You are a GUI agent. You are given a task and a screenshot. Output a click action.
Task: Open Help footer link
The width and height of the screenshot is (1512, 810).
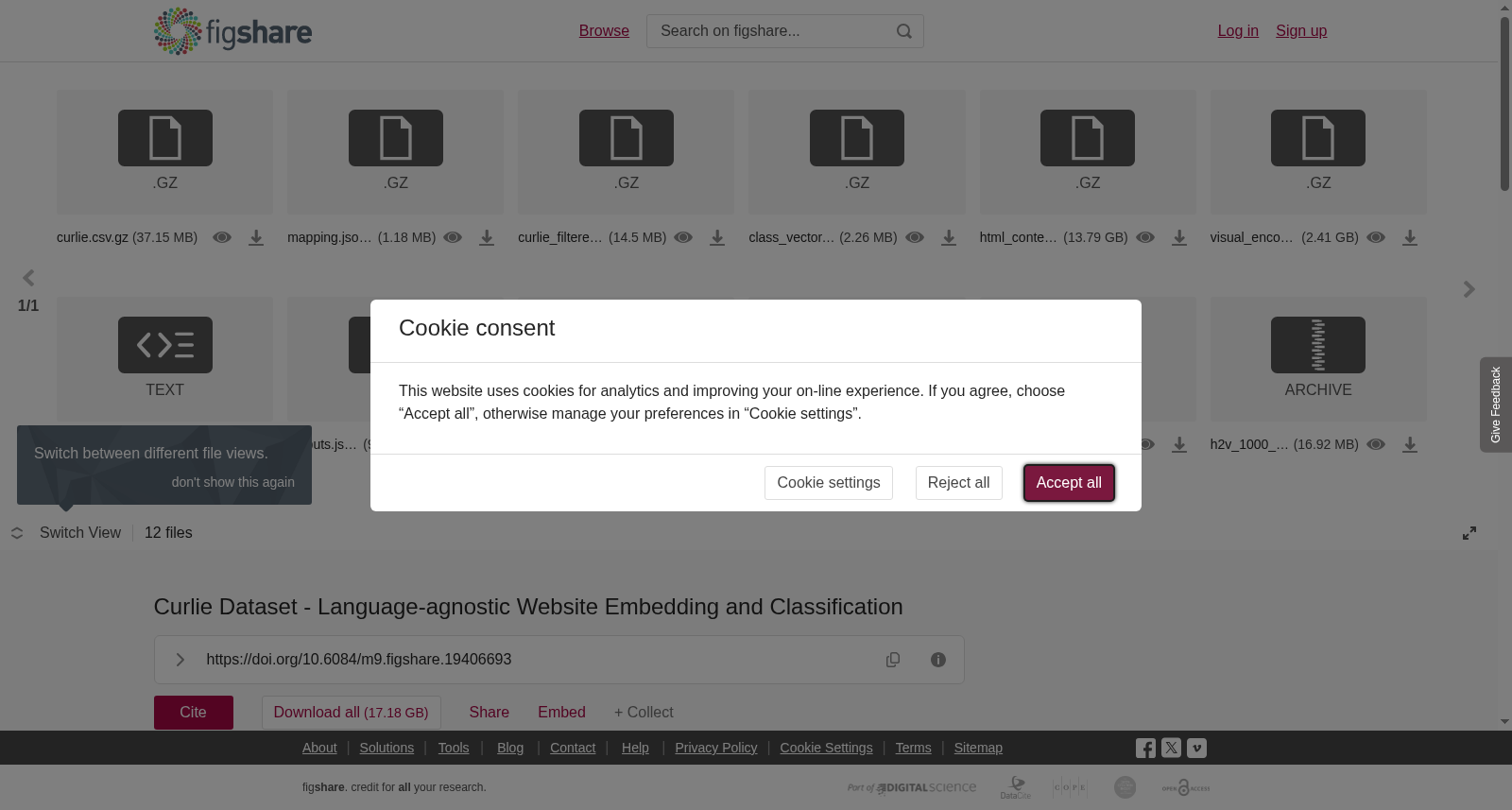pos(635,748)
